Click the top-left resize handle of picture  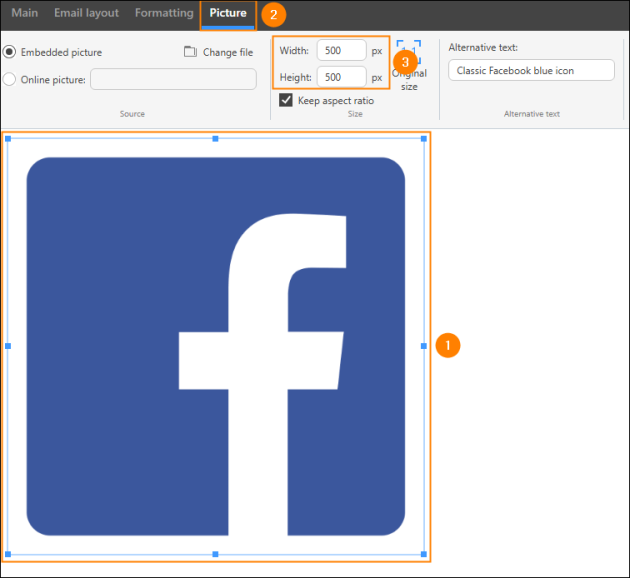(8, 139)
